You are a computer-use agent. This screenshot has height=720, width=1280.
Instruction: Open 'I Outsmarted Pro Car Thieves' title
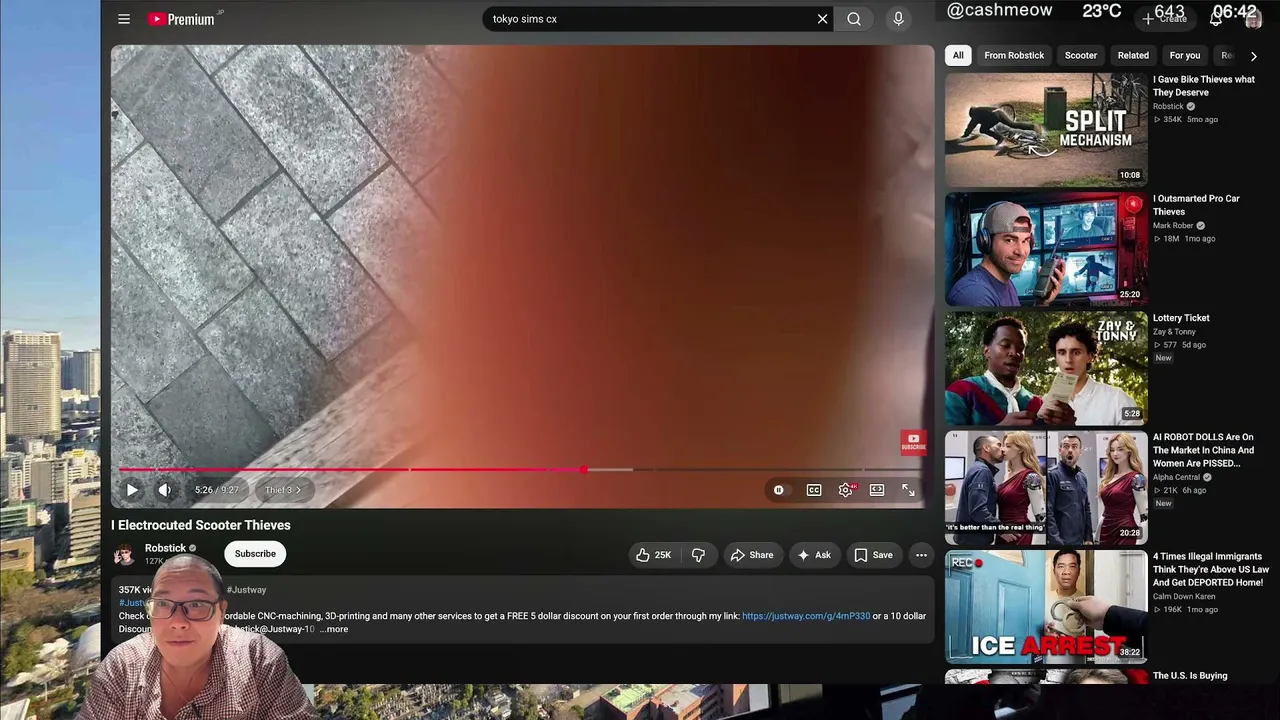point(1196,205)
